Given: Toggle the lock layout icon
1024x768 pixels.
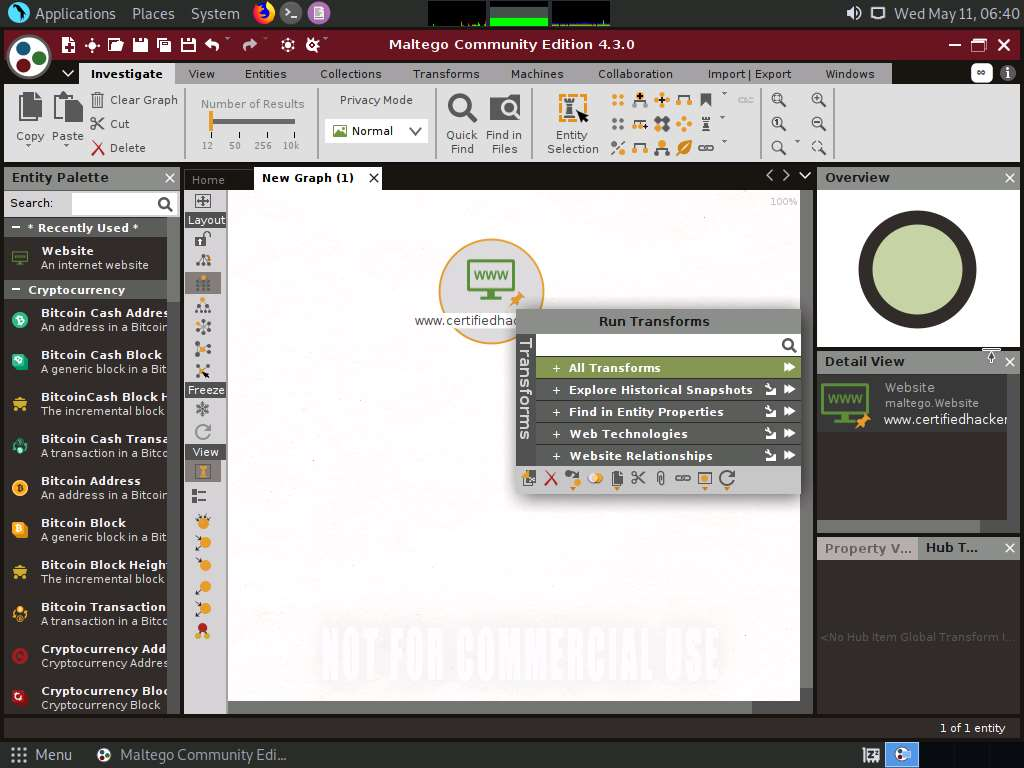Looking at the screenshot, I should (x=203, y=239).
